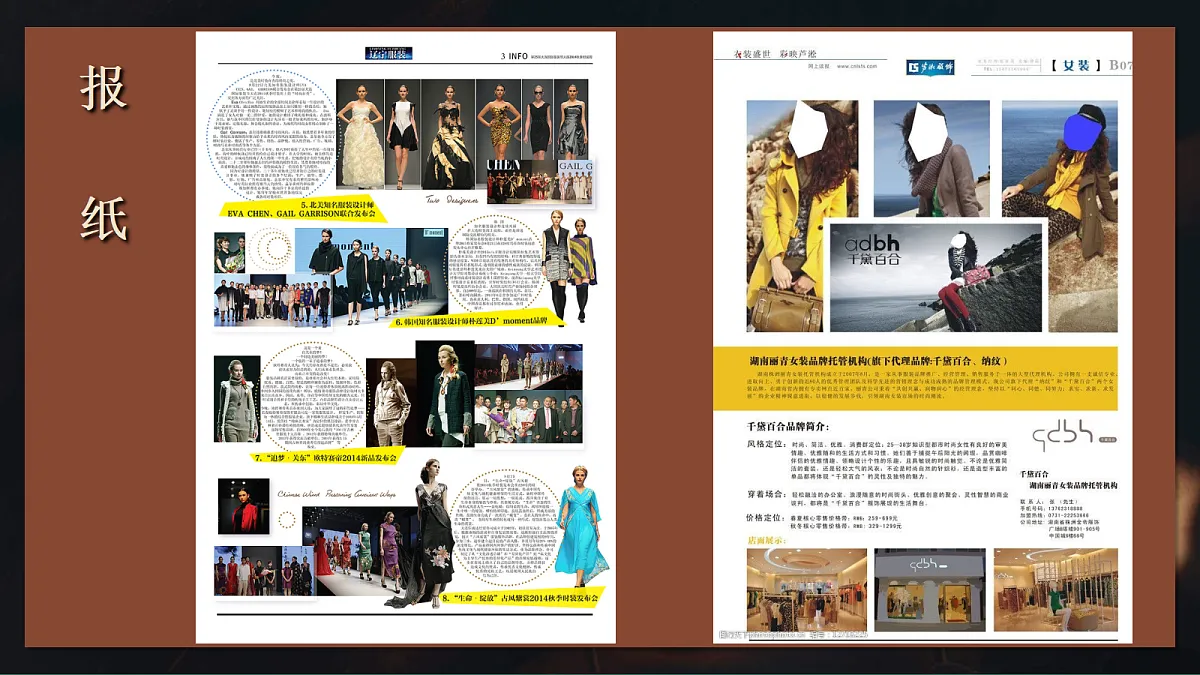Screen dimensions: 1200x675
Task: Select the model in red jacket photo
Action: [244, 506]
